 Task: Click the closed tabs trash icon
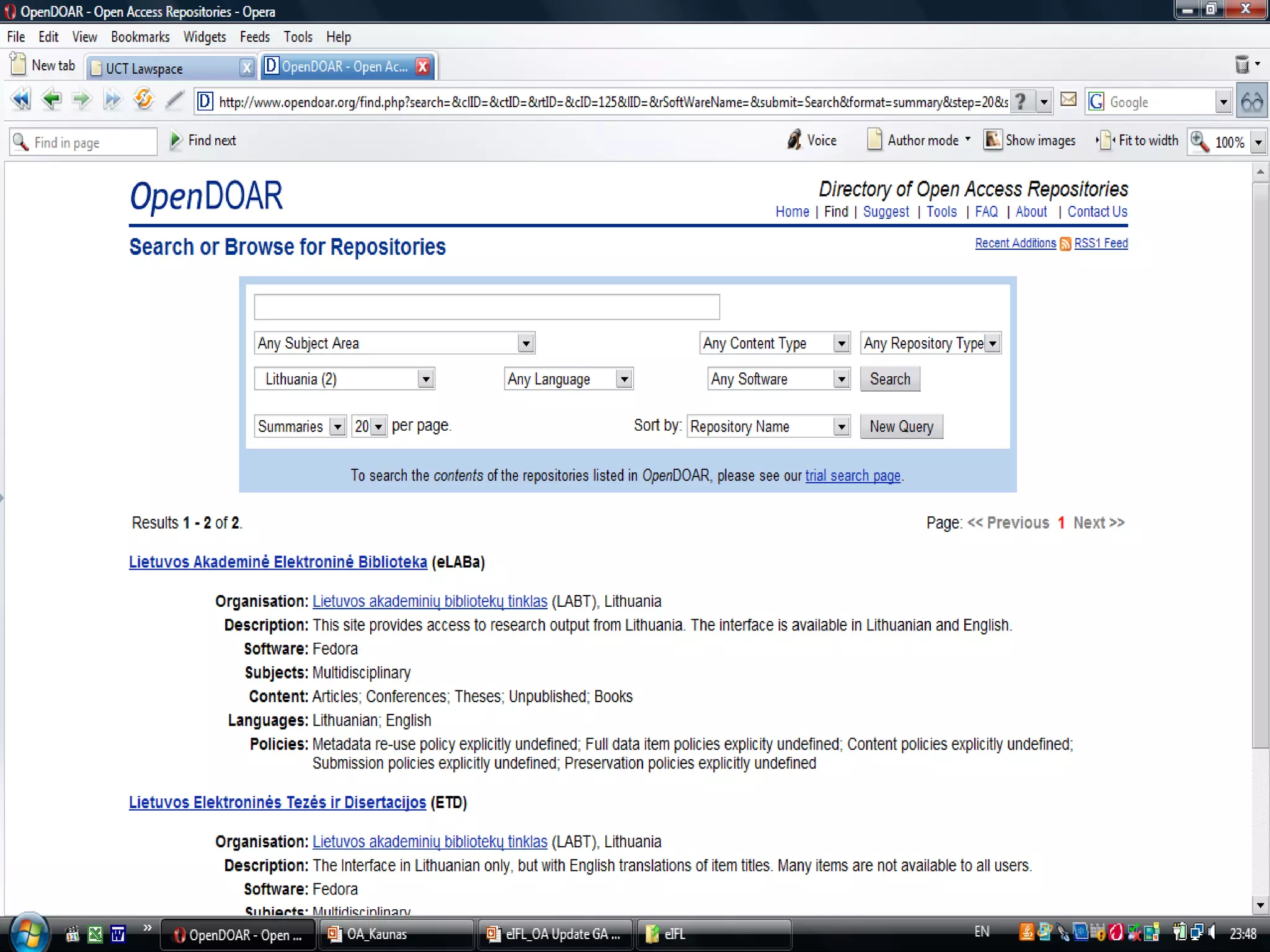tap(1242, 64)
